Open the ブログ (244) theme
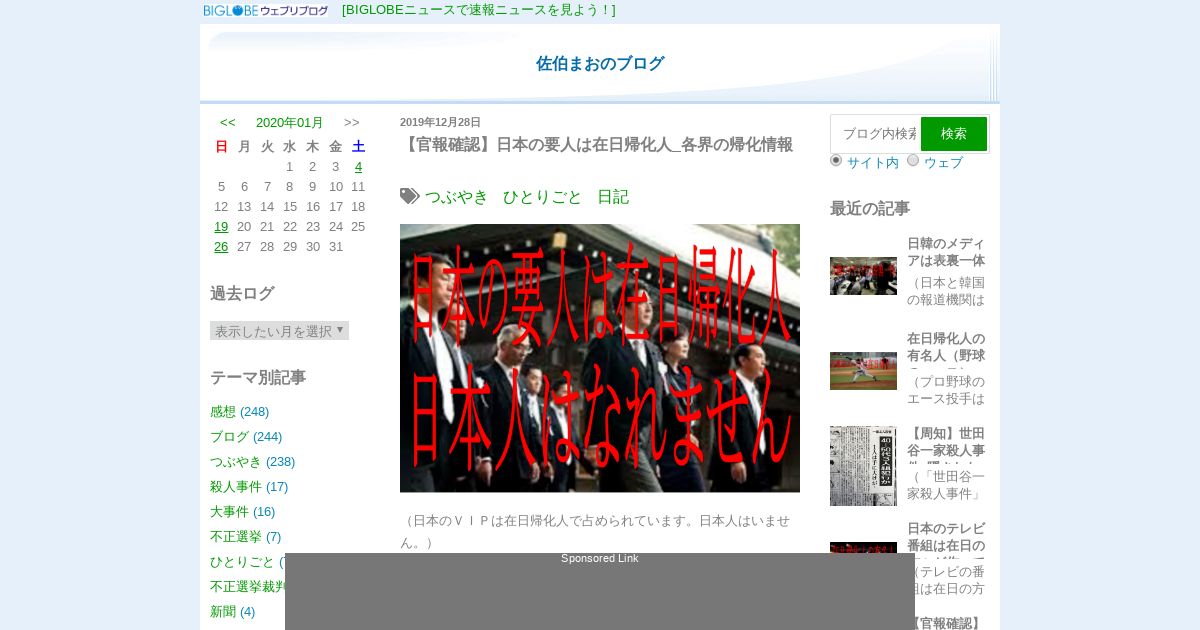Screen dimensions: 1200x630 [246, 437]
